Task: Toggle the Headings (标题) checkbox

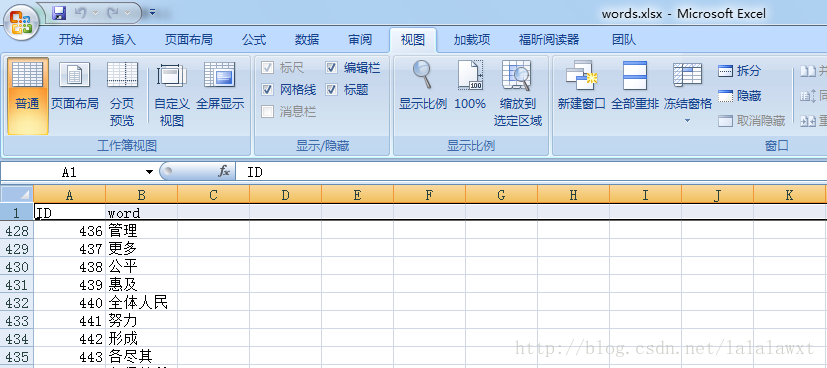Action: [331, 90]
